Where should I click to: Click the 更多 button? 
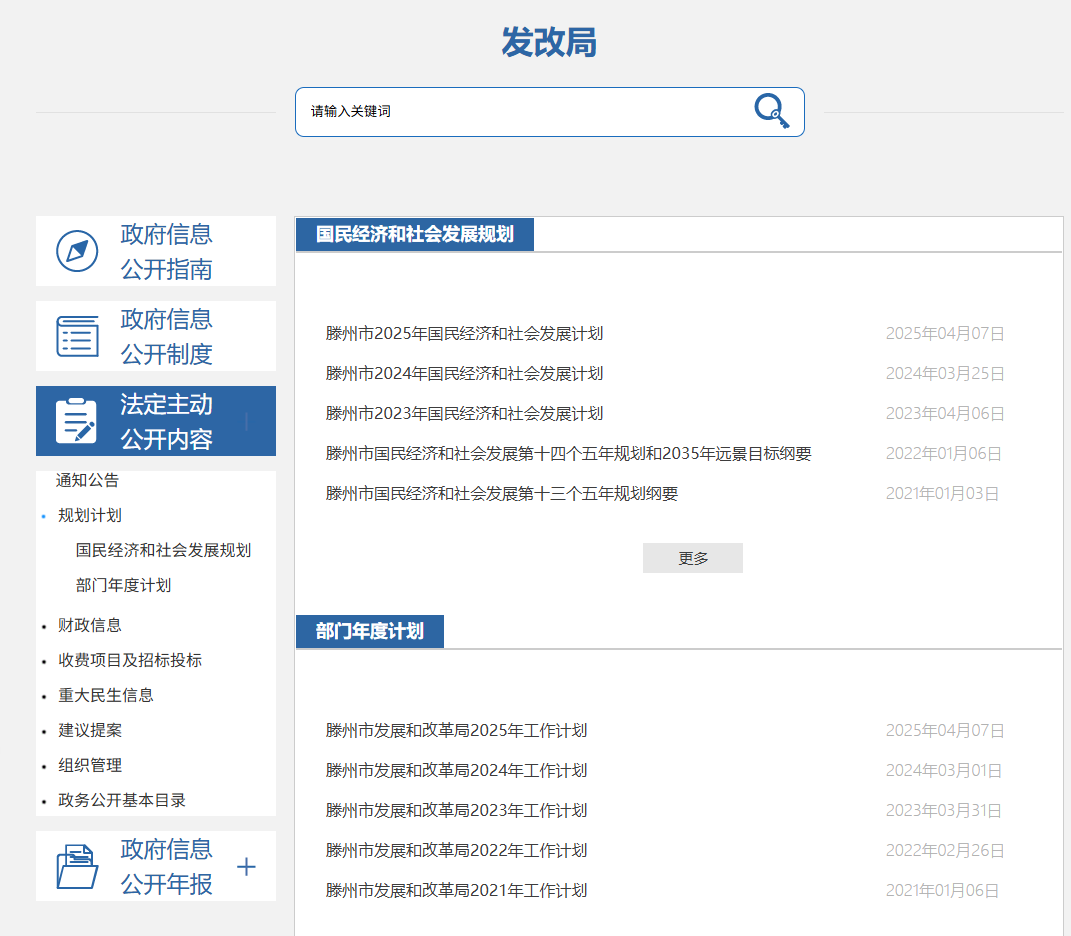point(692,558)
